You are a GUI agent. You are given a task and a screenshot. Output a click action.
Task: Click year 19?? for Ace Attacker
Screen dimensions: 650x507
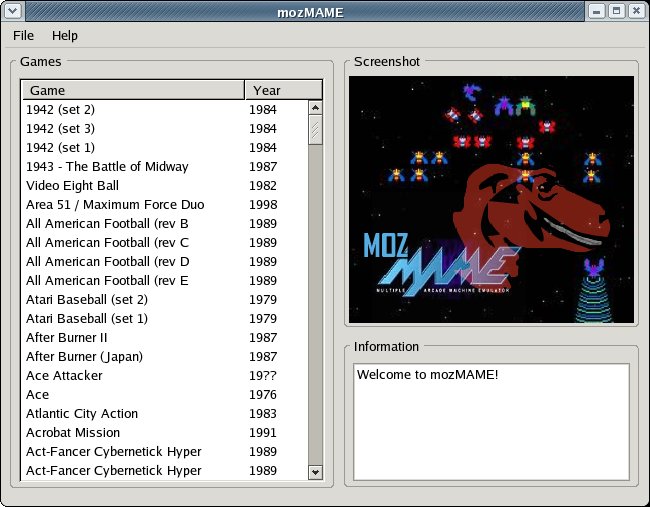(x=263, y=376)
